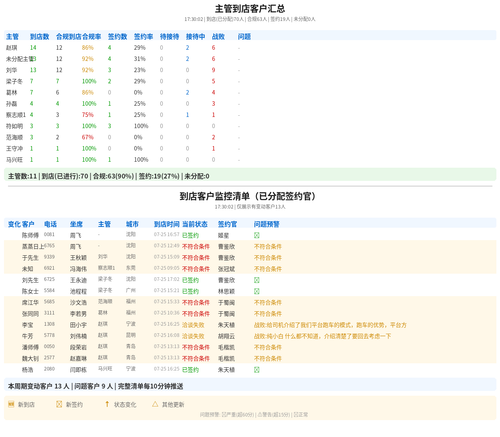Click the 到店客户监控清单 title

tap(247, 196)
